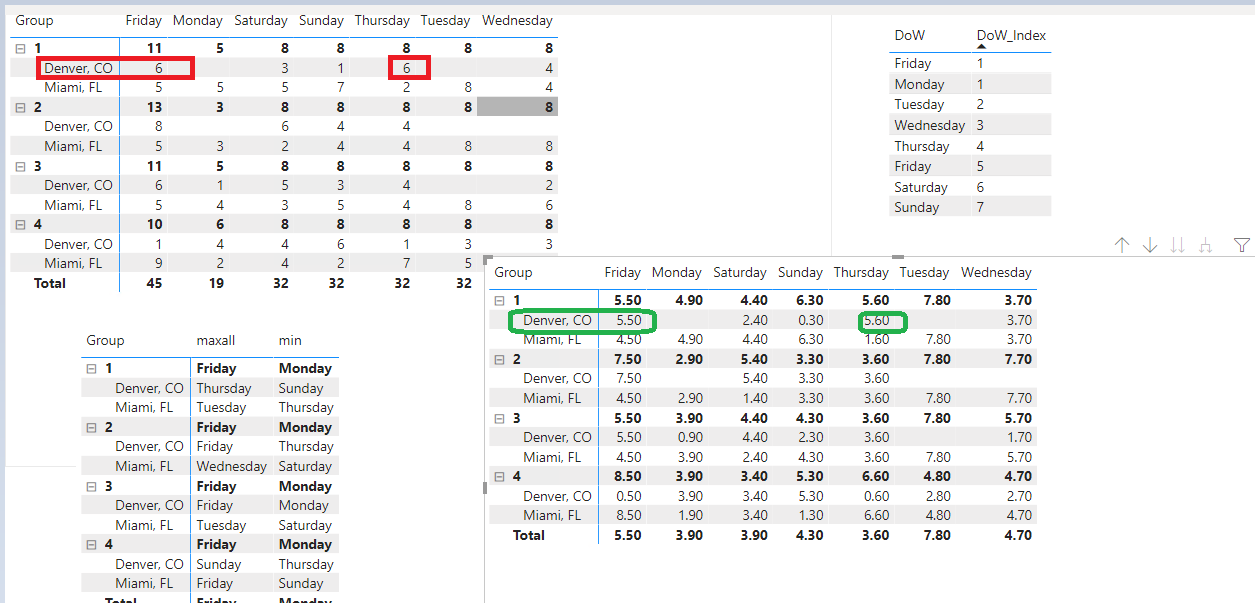Click the Tuesday header in the decimal-values matrix
This screenshot has width=1255, height=603.
[x=924, y=272]
